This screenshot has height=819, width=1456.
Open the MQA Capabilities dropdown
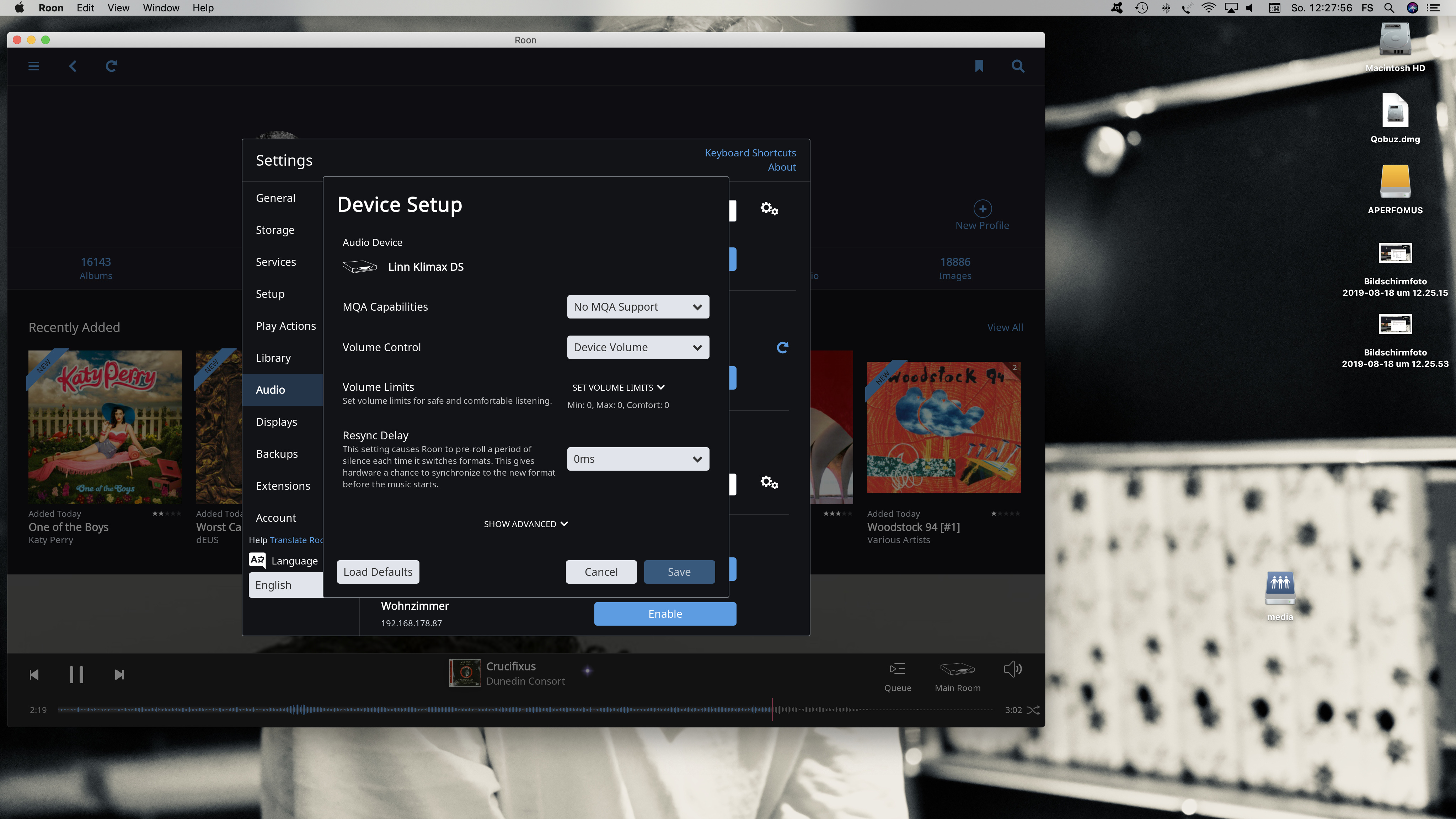(638, 307)
